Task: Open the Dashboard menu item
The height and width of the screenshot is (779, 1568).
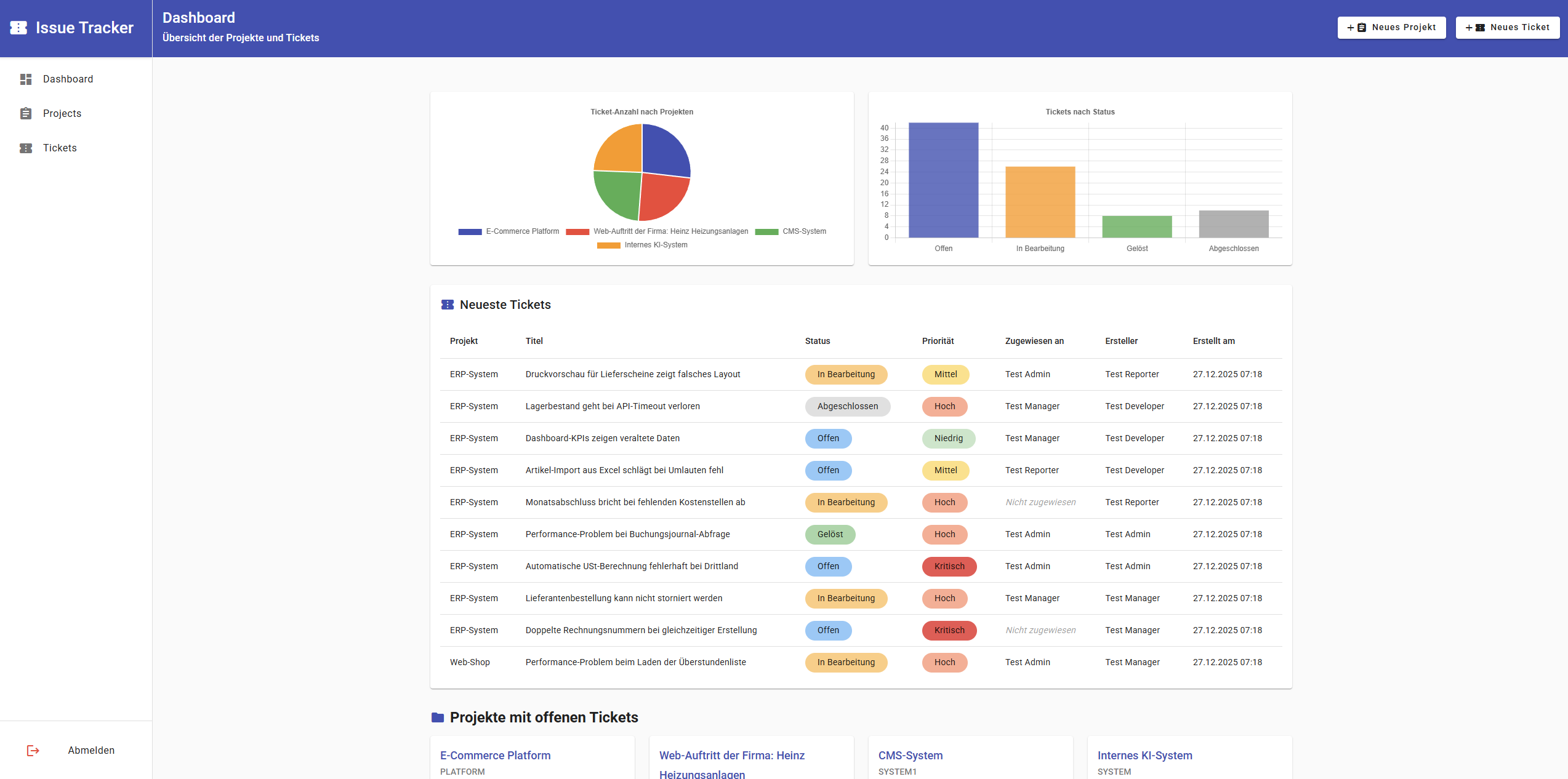Action: coord(76,79)
